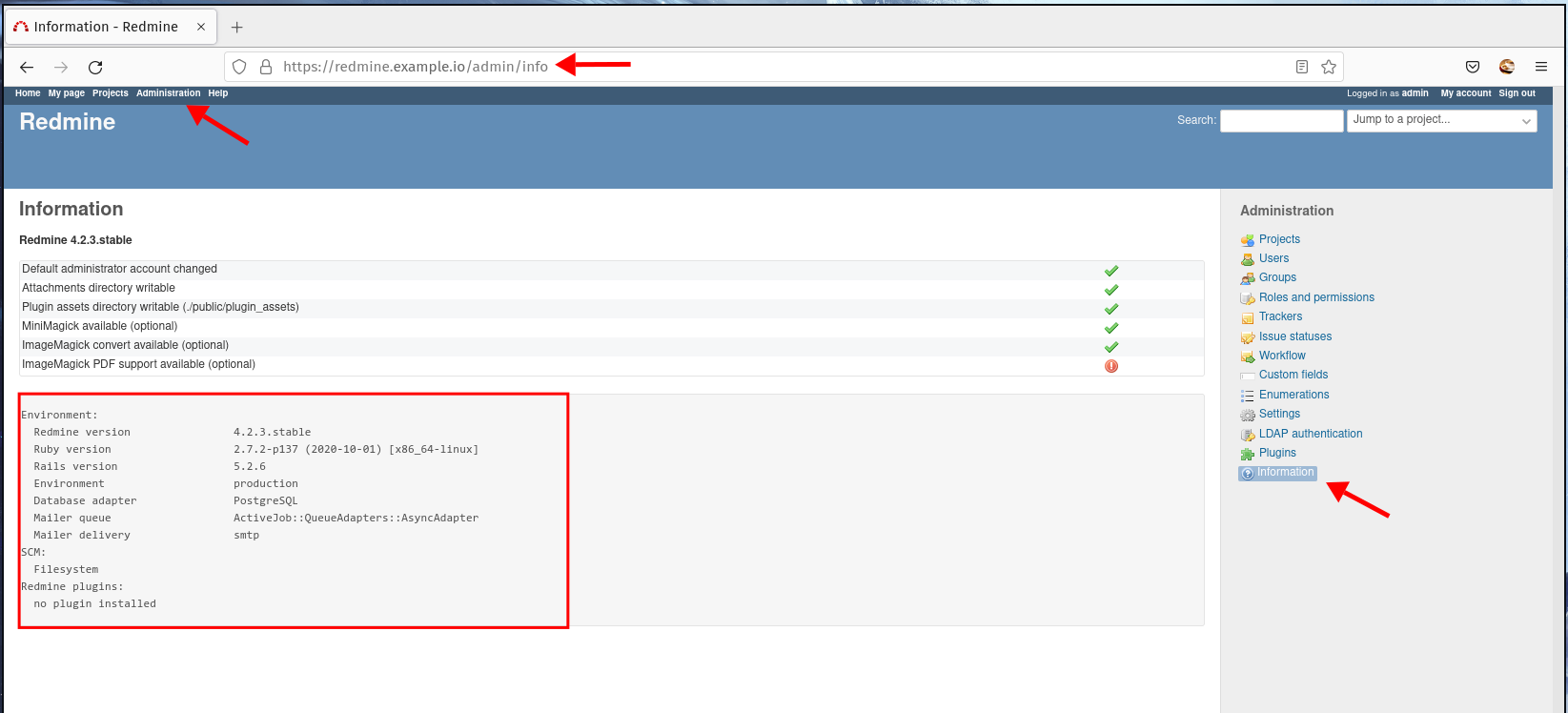The width and height of the screenshot is (1568, 713).
Task: Click 'Default administrator account changed' row text
Action: coord(119,269)
